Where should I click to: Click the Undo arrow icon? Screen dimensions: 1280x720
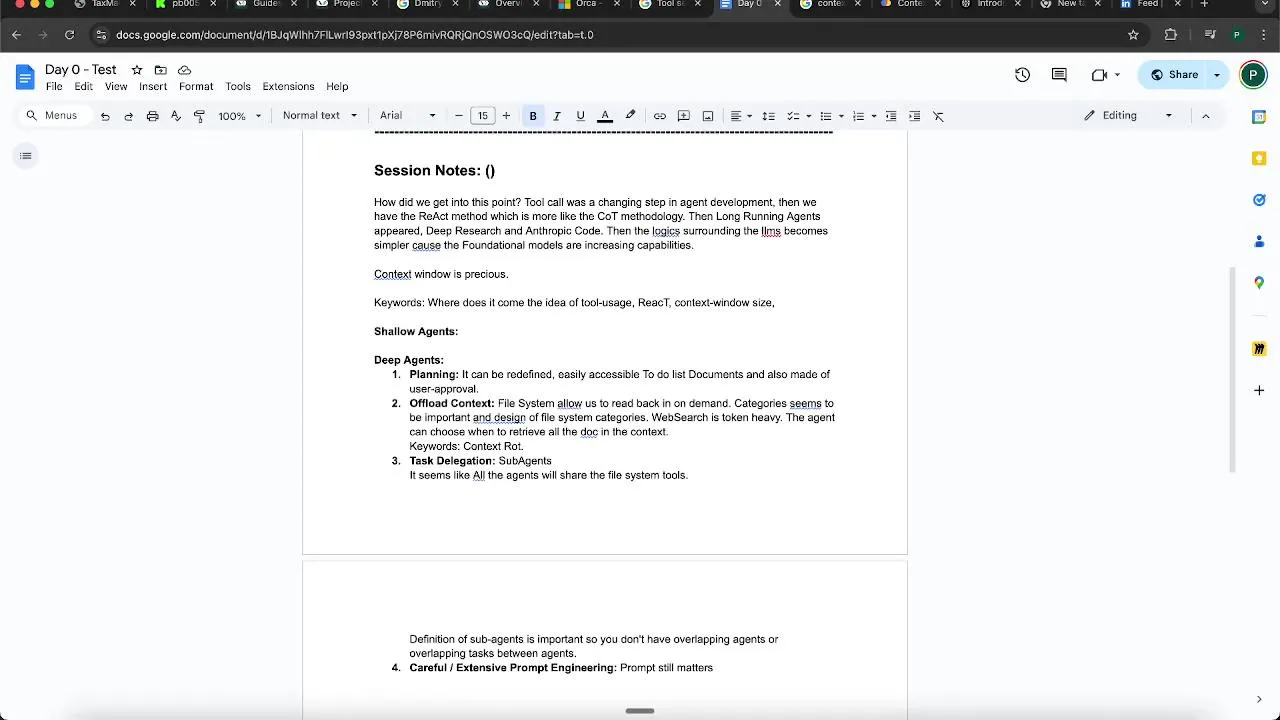coord(105,116)
